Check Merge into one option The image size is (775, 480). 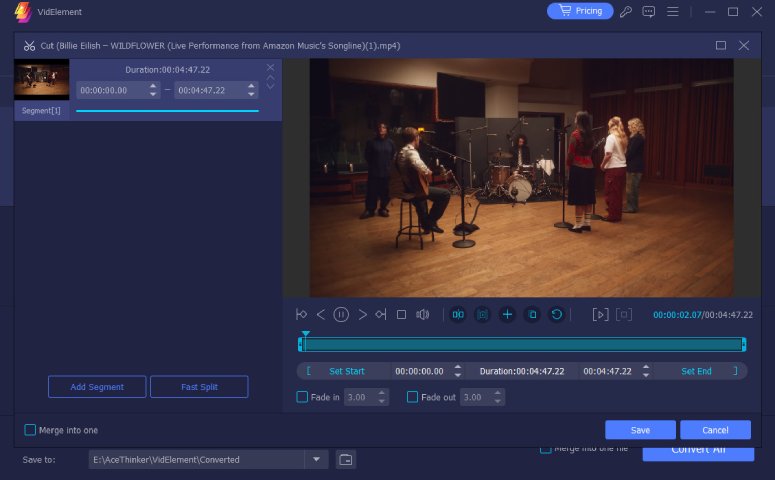30,430
